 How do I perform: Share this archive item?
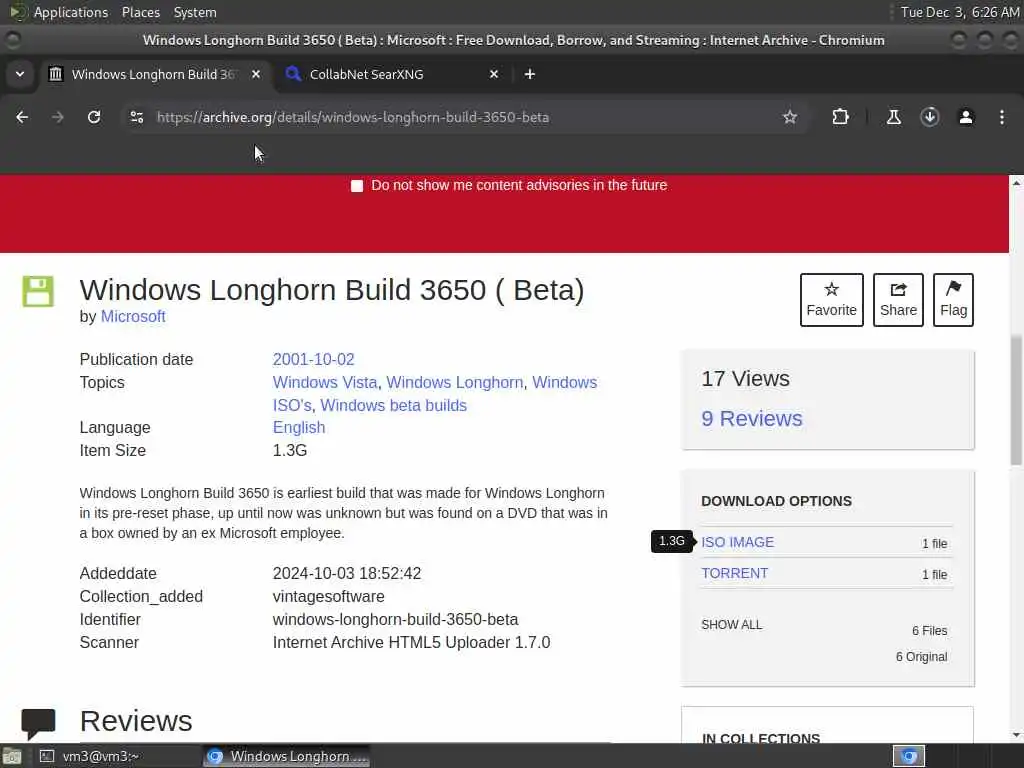tap(898, 300)
